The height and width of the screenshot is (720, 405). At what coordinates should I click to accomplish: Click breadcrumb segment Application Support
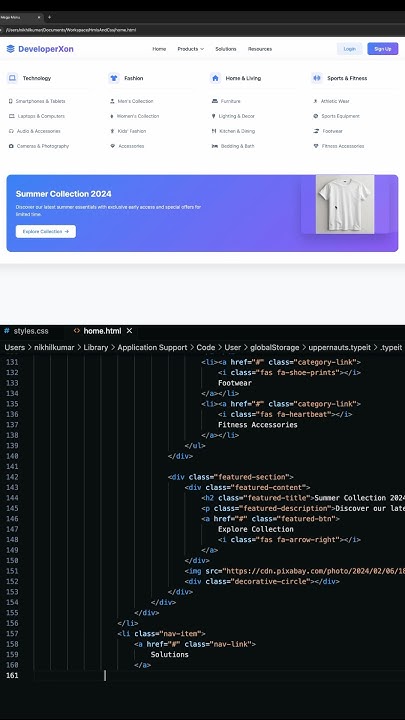coord(152,348)
